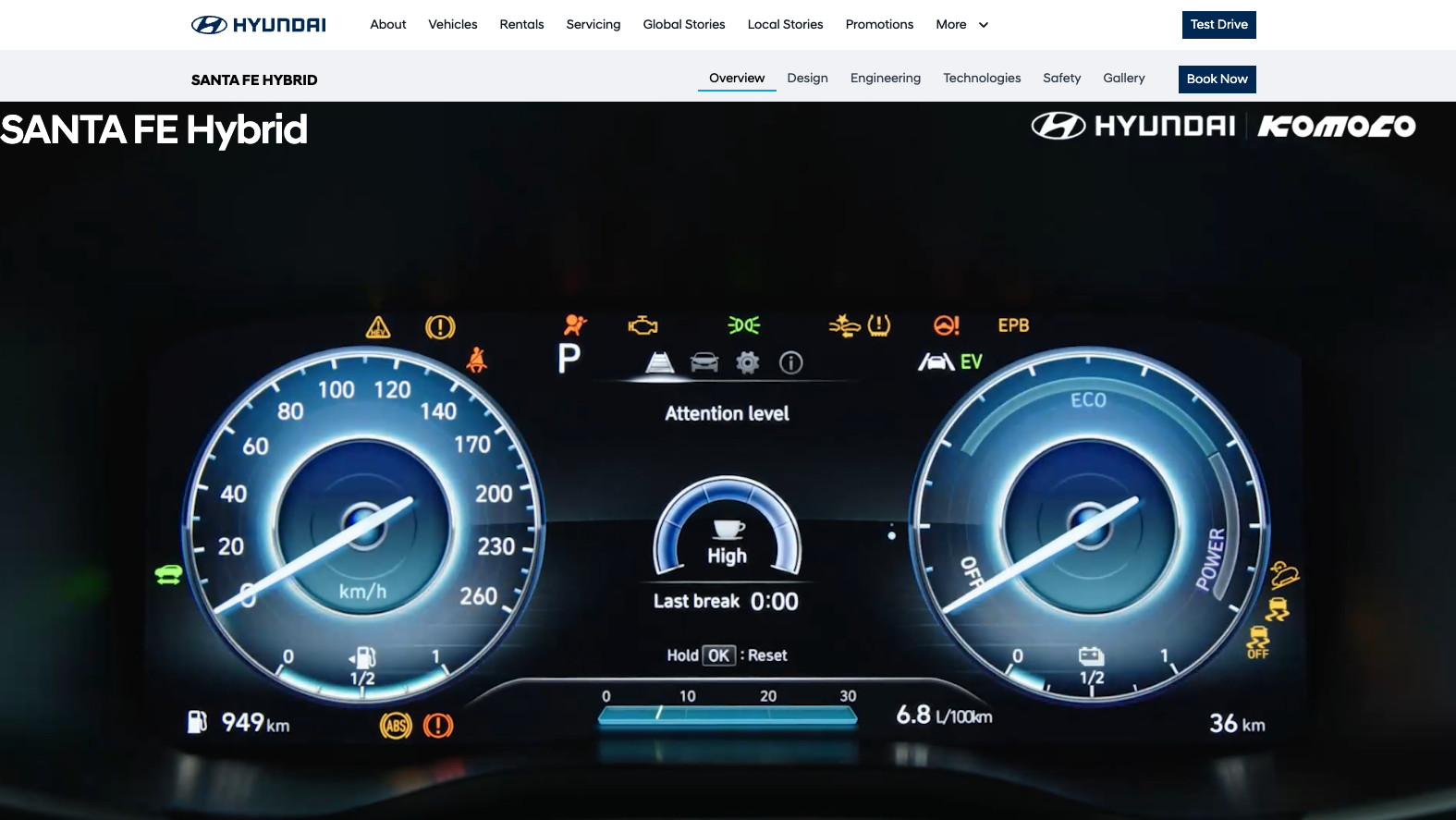Click the Hyundai logo in the header
1456x820 pixels.
pos(258,25)
